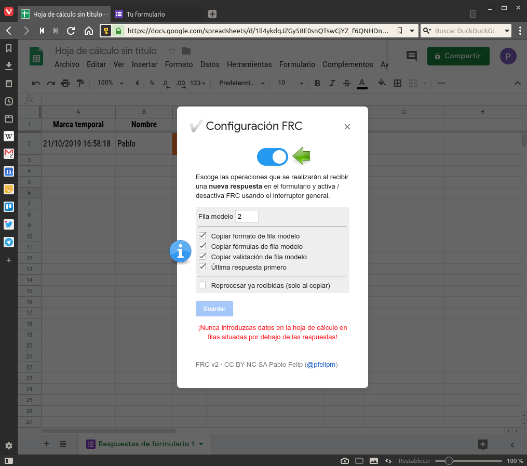527x466 pixels.
Task: Open the Notes panel in sidebar
Action: (9, 83)
